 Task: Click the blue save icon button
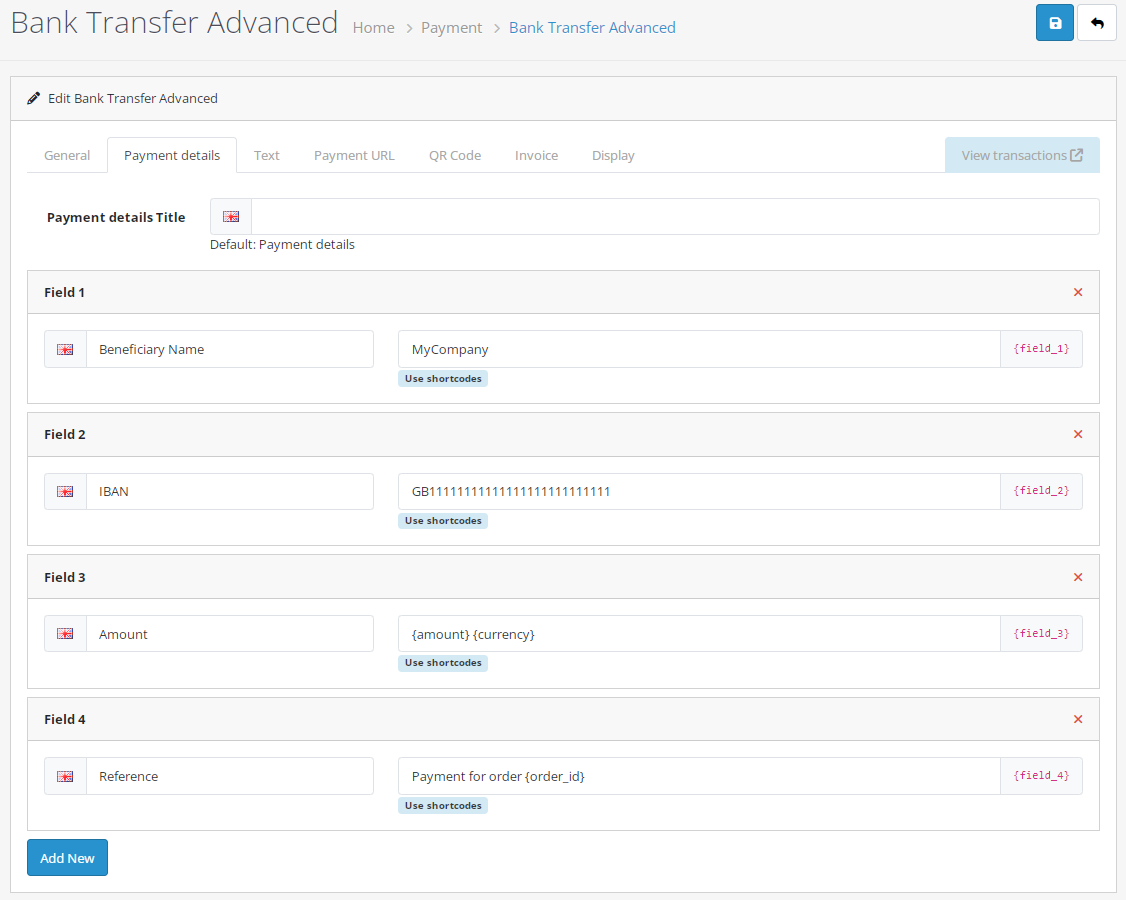(x=1054, y=23)
